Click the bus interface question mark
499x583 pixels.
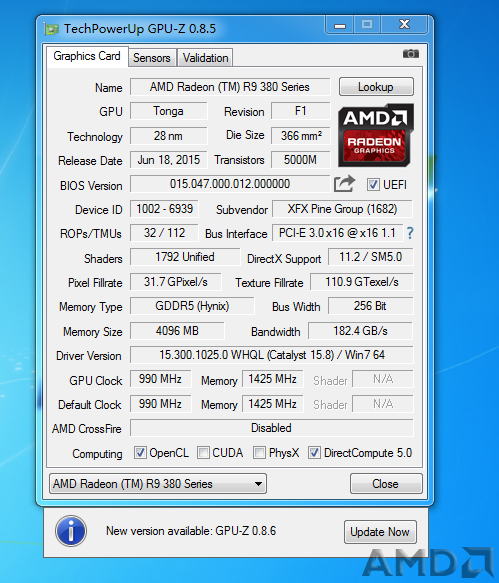[x=410, y=233]
